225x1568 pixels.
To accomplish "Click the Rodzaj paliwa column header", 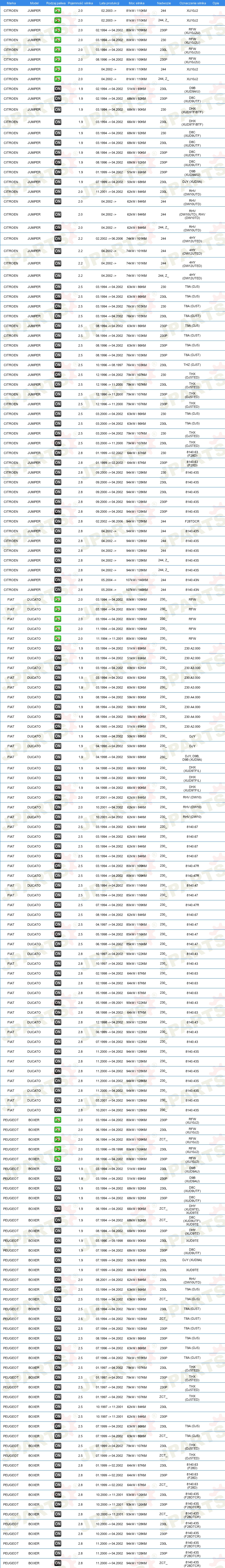I will (x=56, y=3).
